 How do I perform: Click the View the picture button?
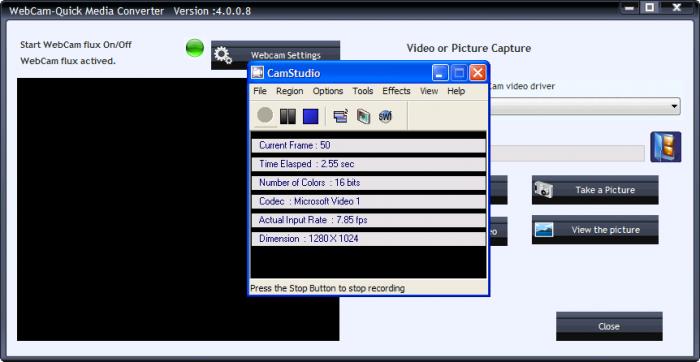[x=595, y=230]
